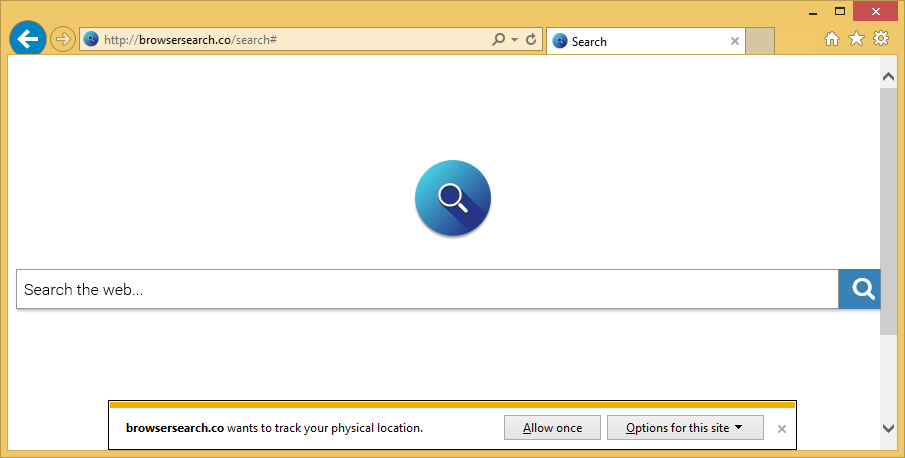905x458 pixels.
Task: Click the Forward navigation arrow
Action: pyautogui.click(x=63, y=40)
